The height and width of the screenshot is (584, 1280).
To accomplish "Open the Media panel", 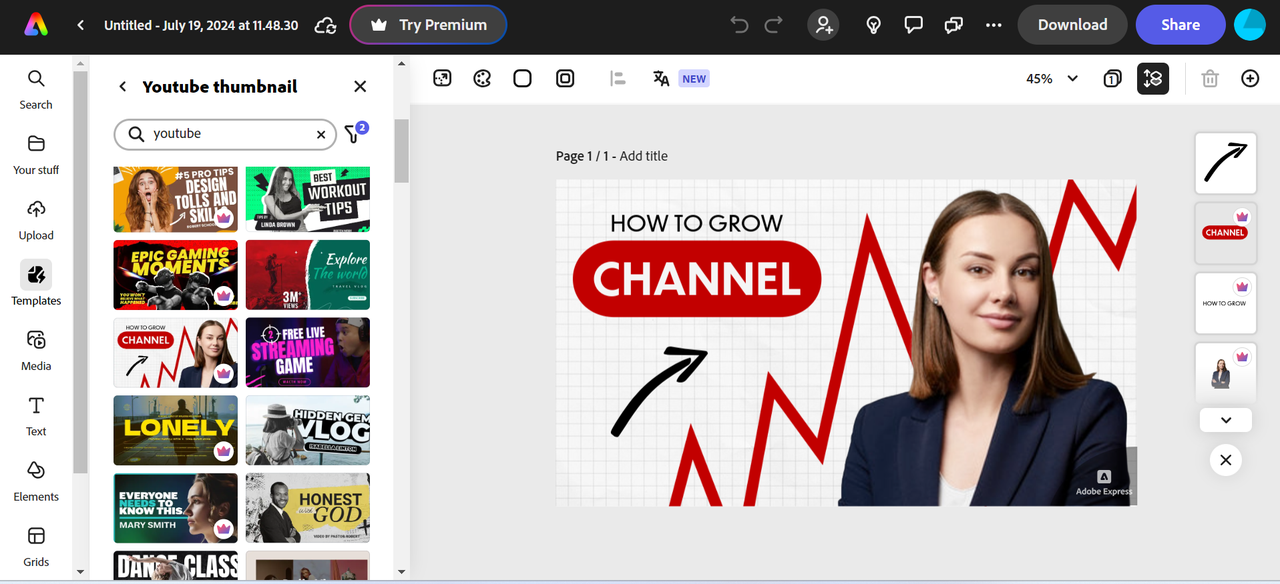I will (36, 351).
